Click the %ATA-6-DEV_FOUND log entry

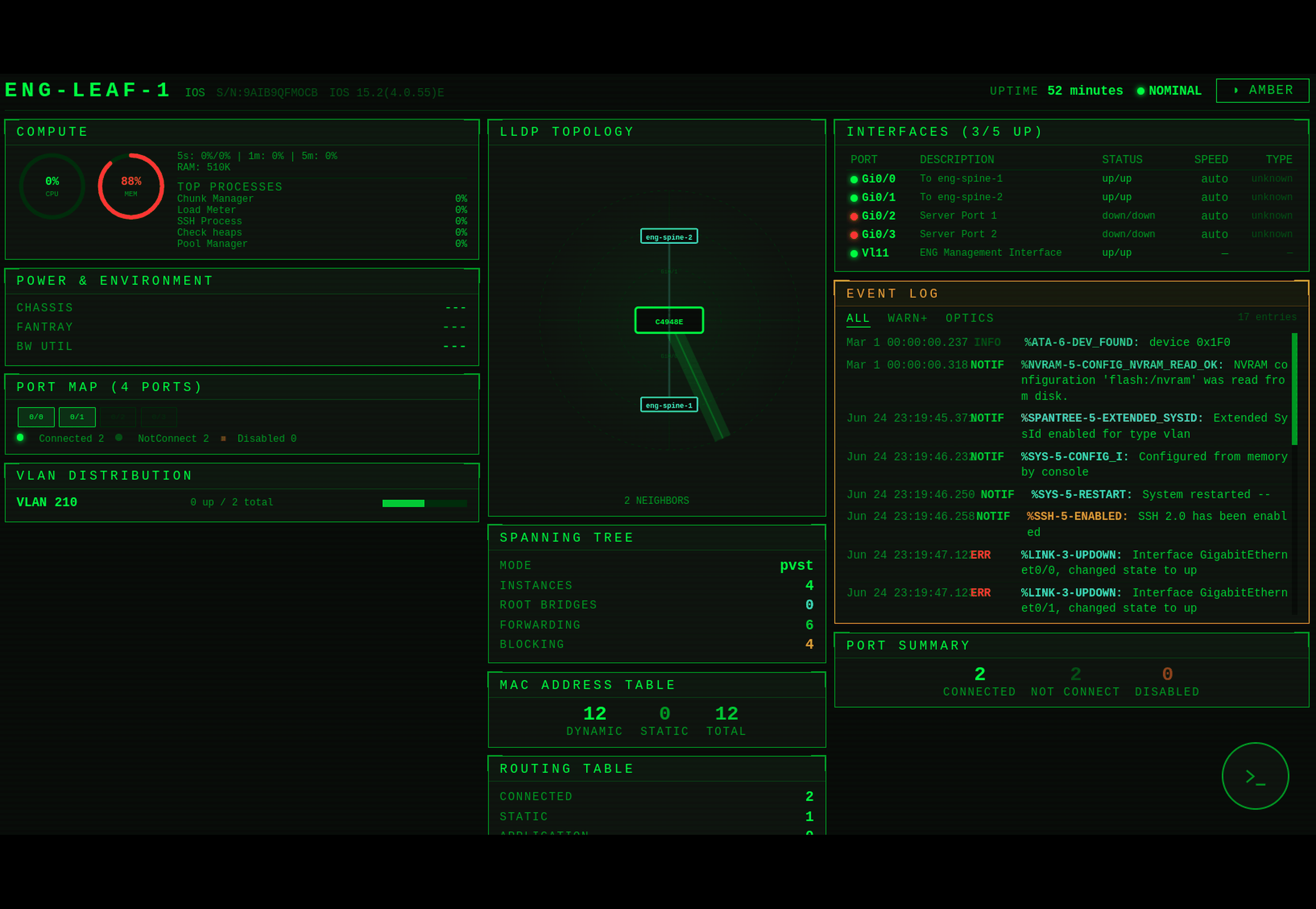1066,342
